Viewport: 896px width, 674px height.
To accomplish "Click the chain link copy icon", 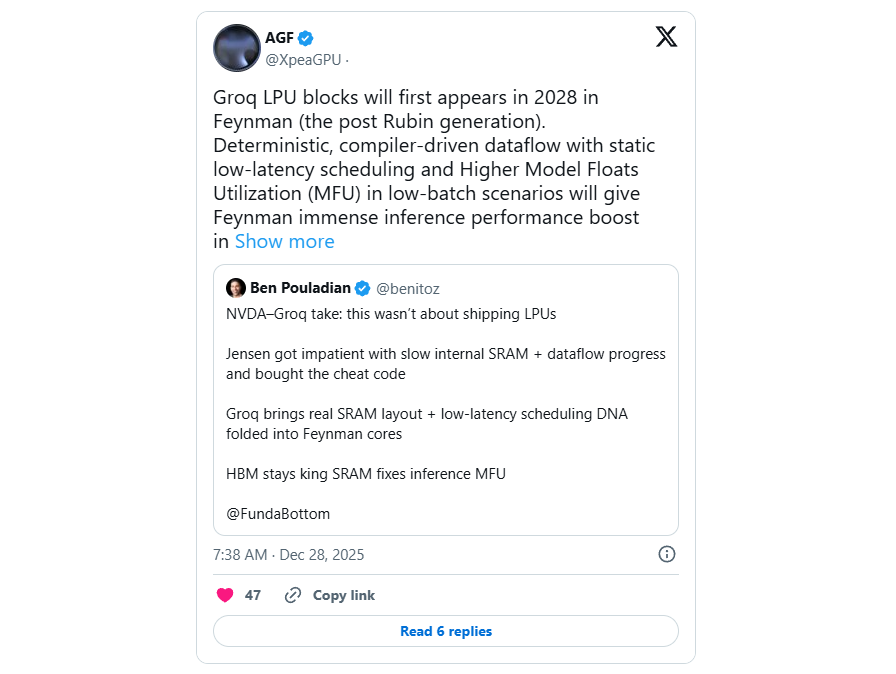I will pos(293,595).
